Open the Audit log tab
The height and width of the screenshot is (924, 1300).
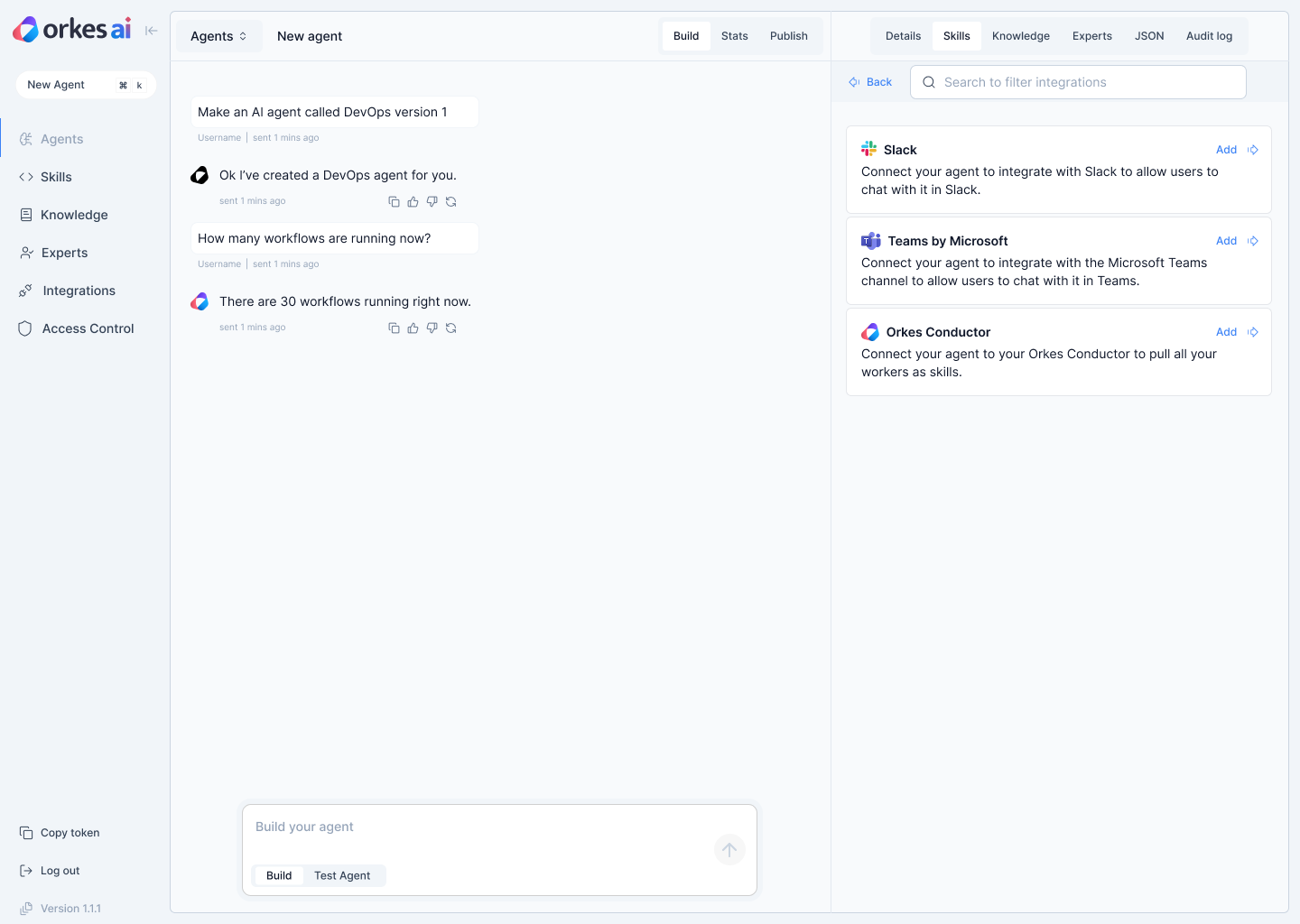pos(1210,36)
